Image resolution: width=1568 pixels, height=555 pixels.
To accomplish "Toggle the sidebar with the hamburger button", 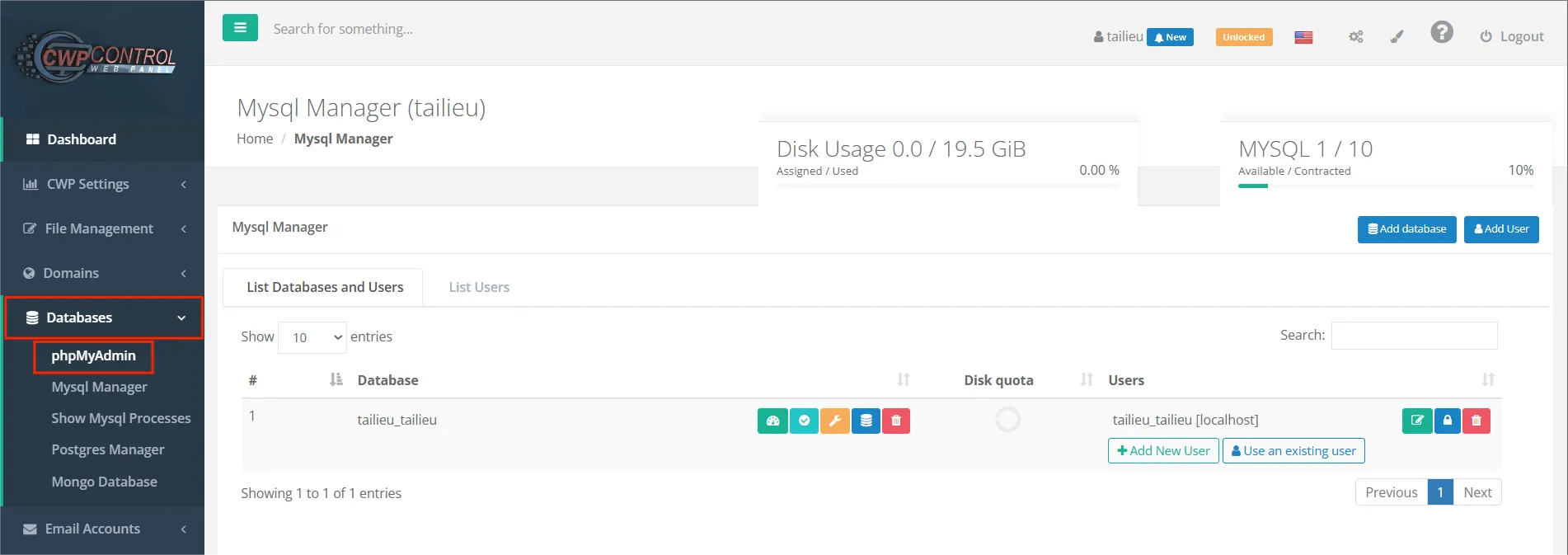I will click(240, 28).
